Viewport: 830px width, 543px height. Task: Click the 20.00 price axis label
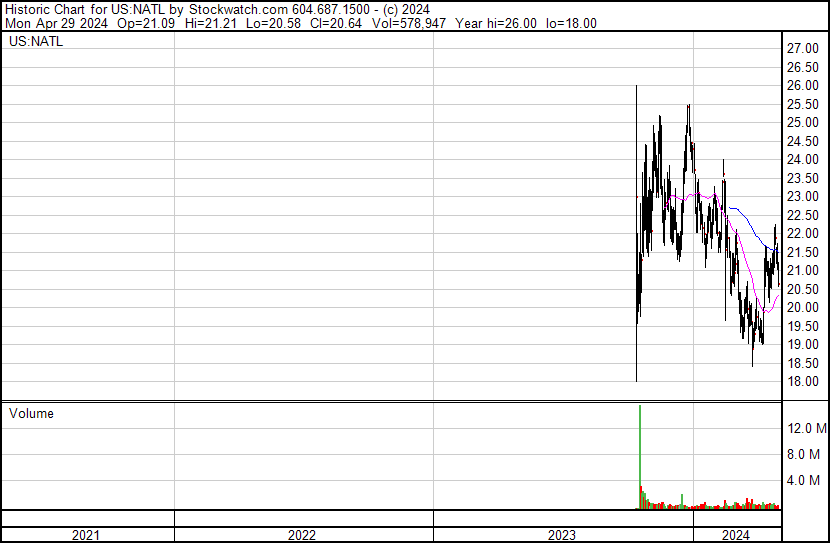click(x=802, y=307)
